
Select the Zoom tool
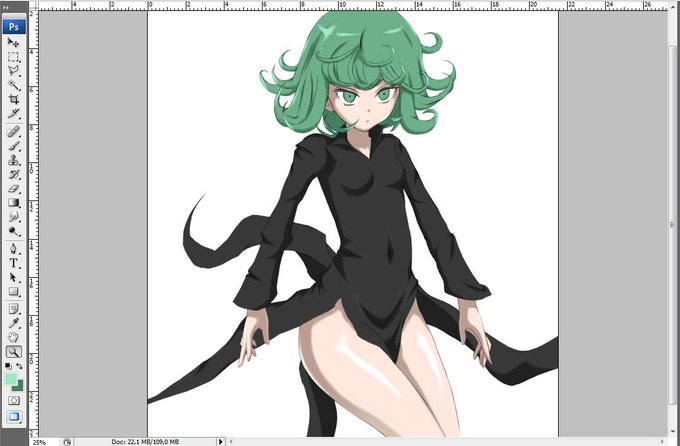(x=13, y=351)
